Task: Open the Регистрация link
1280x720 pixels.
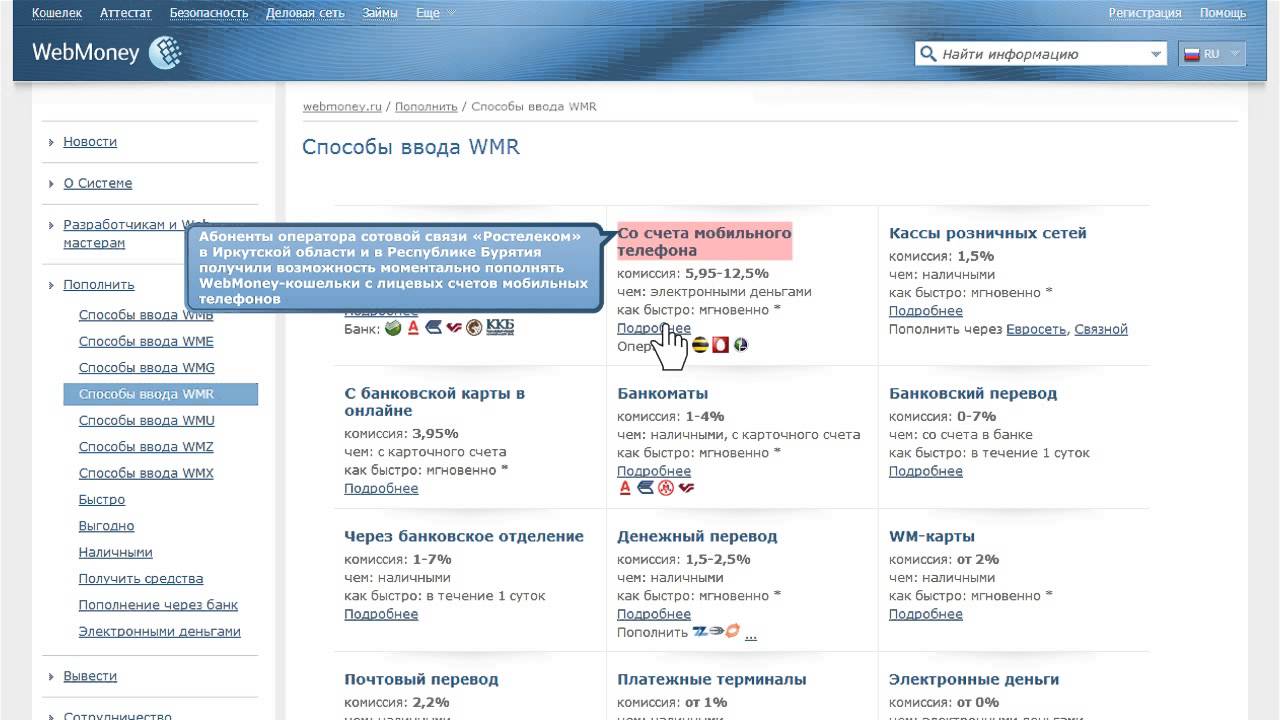Action: click(x=1144, y=13)
